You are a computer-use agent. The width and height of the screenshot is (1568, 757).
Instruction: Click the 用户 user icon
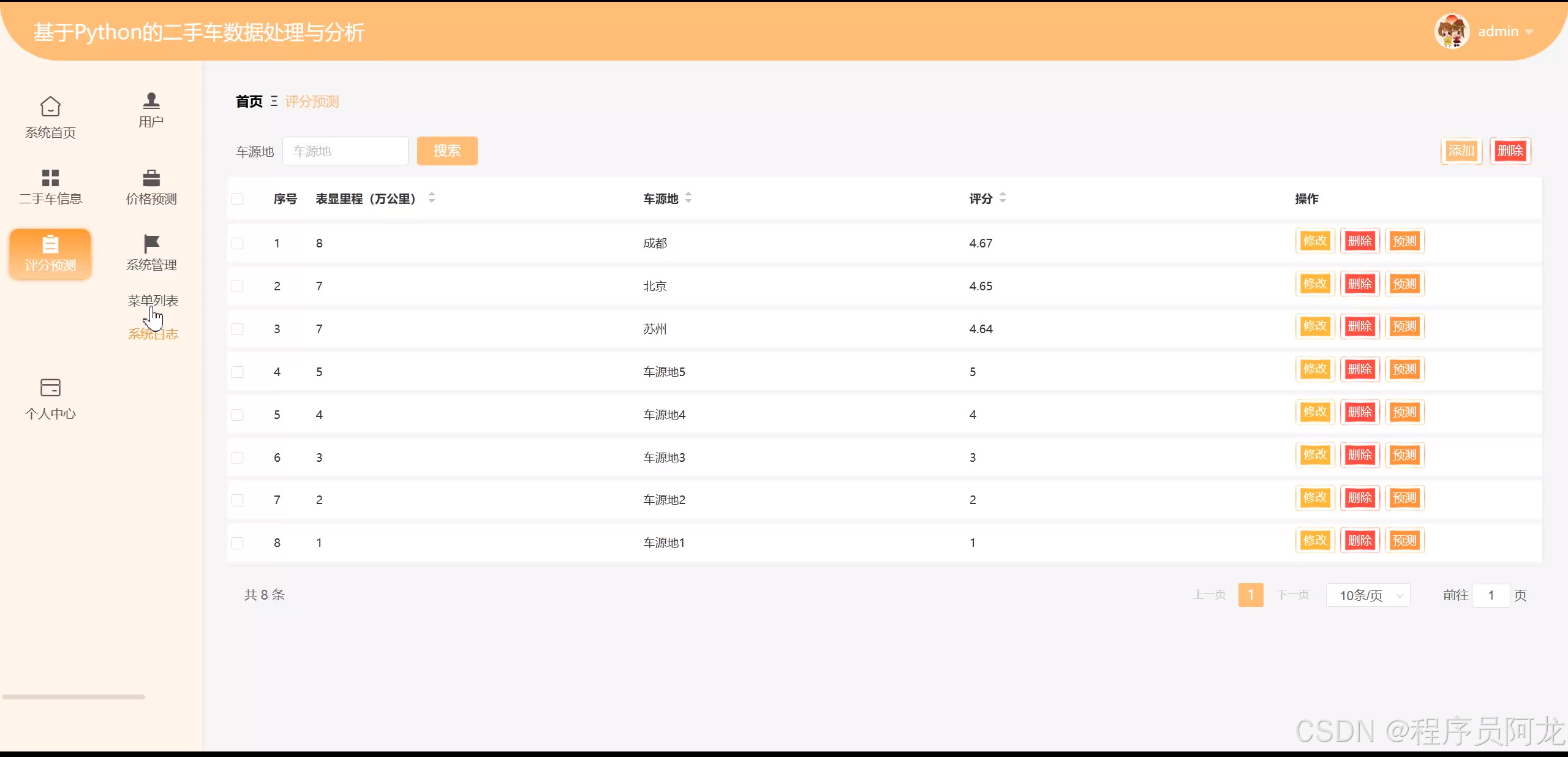[151, 100]
